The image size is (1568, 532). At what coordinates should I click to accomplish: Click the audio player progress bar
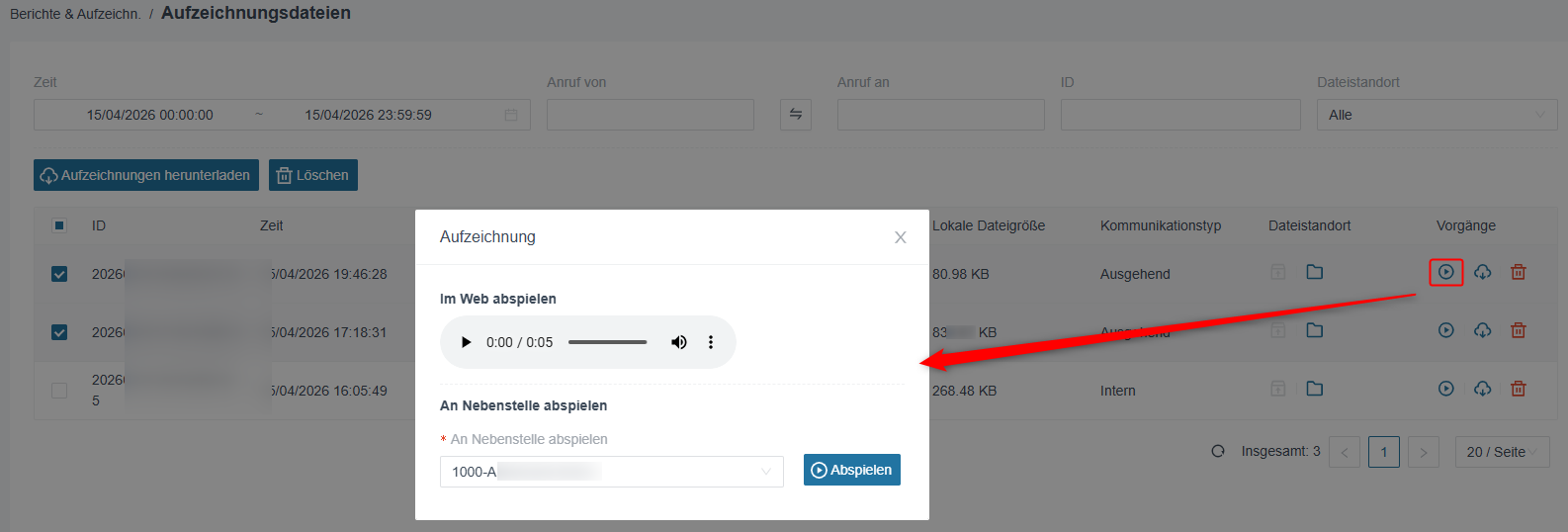pos(607,342)
